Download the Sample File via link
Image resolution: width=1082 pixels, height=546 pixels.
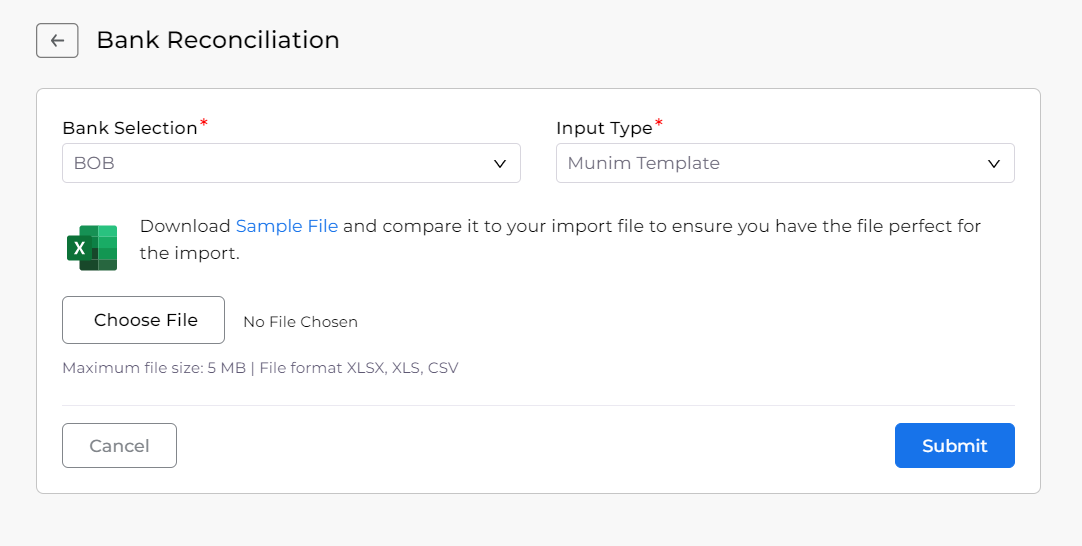click(x=287, y=226)
